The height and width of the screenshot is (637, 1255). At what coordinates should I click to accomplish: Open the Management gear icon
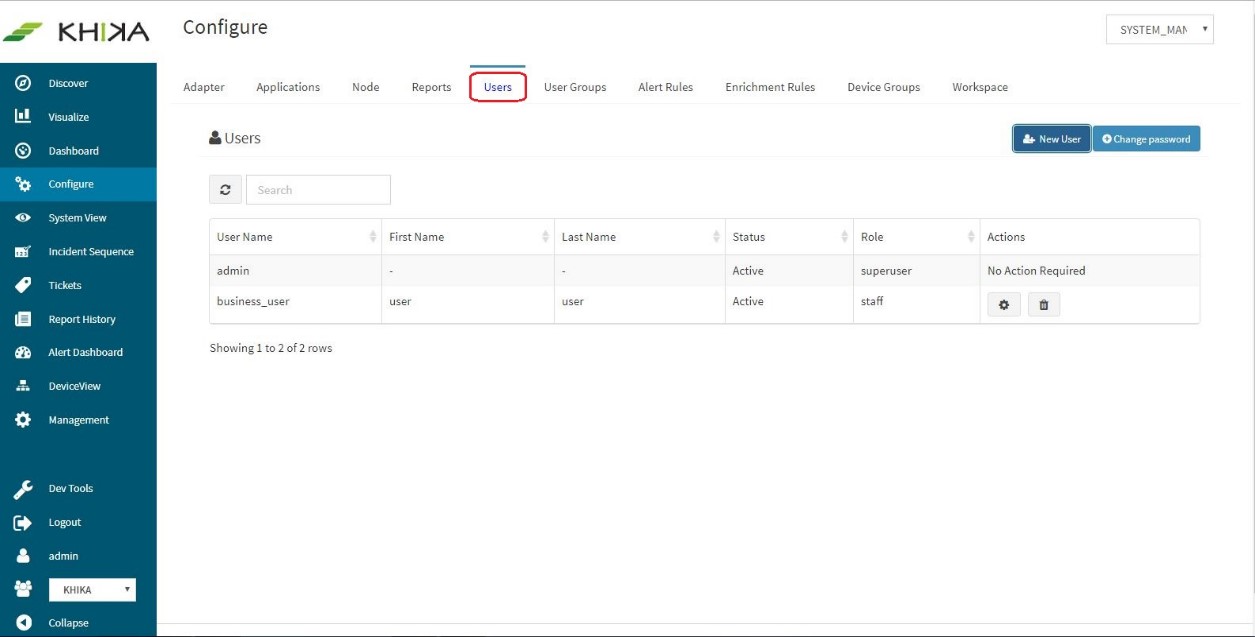click(x=21, y=420)
